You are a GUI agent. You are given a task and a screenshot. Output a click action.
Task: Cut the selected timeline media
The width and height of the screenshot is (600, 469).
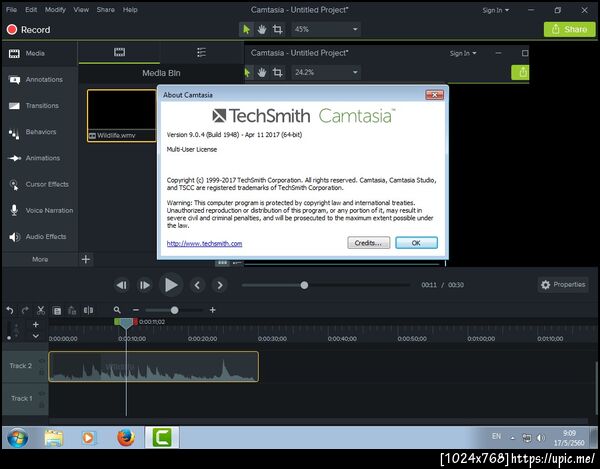41,310
